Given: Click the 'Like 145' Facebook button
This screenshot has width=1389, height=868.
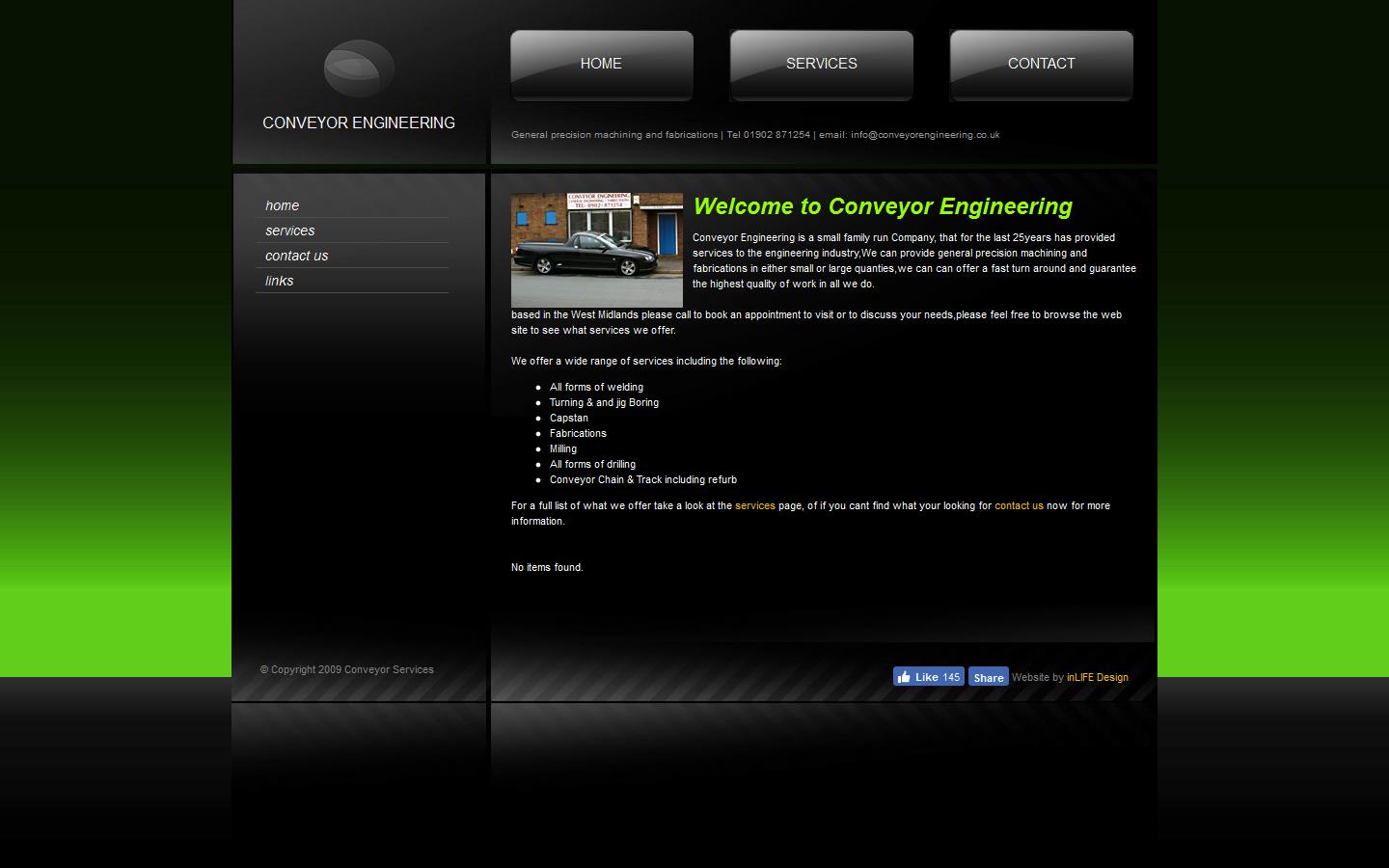Looking at the screenshot, I should 928,676.
